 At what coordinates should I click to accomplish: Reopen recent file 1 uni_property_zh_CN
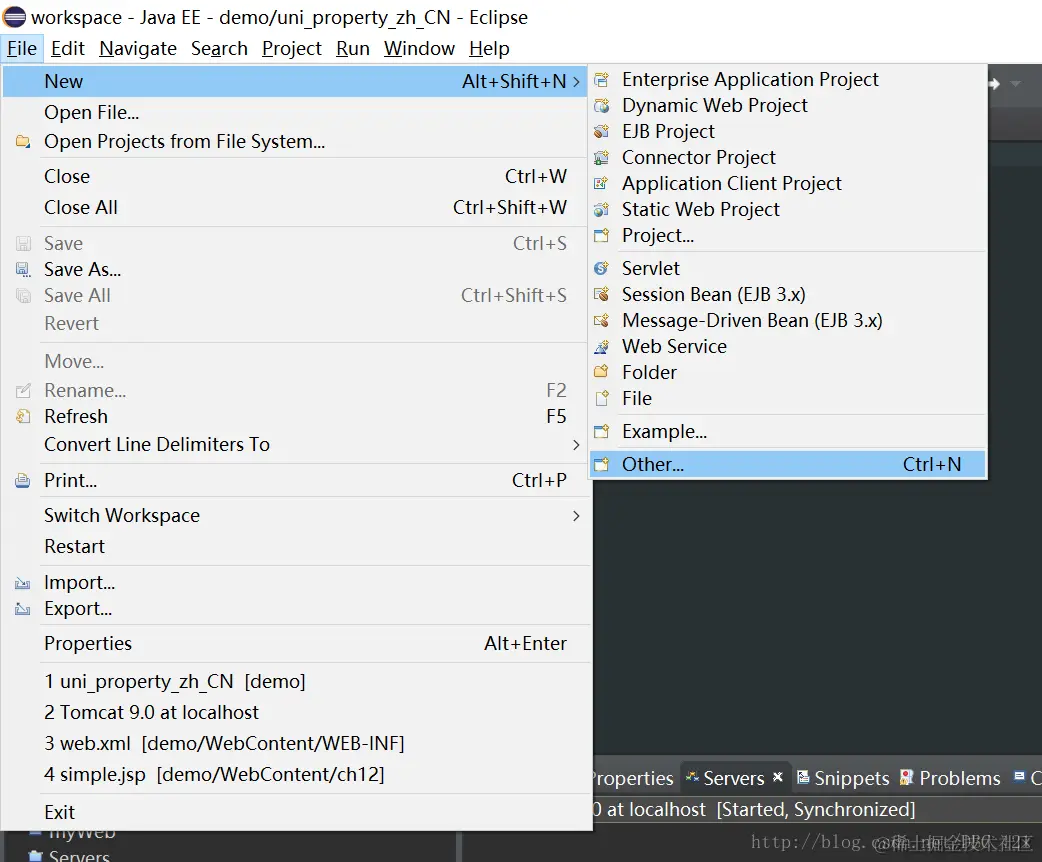(x=296, y=681)
